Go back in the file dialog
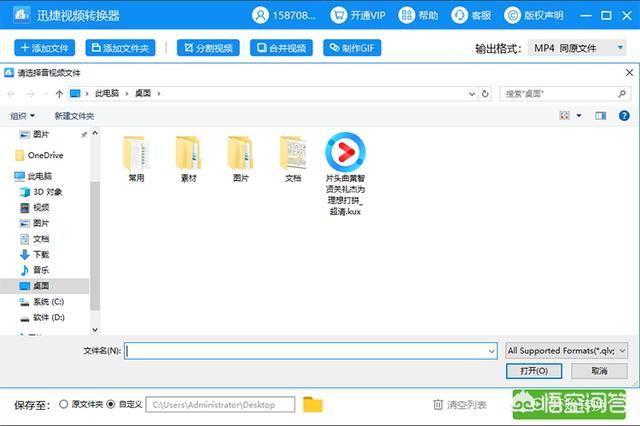Screen dimensions: 640x426 coord(11,94)
